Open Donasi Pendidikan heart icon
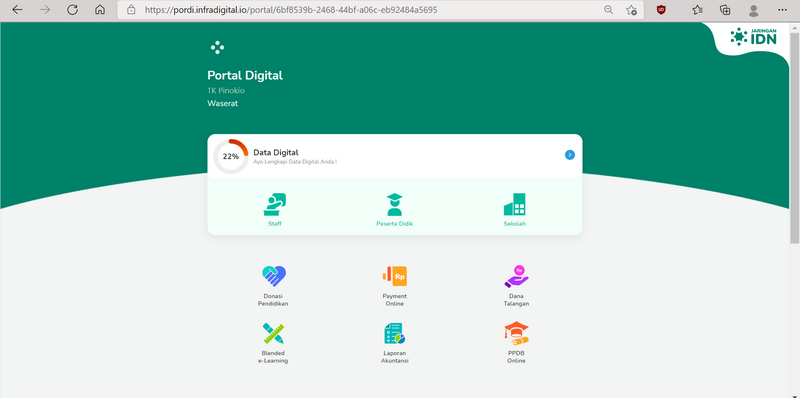 pos(274,276)
